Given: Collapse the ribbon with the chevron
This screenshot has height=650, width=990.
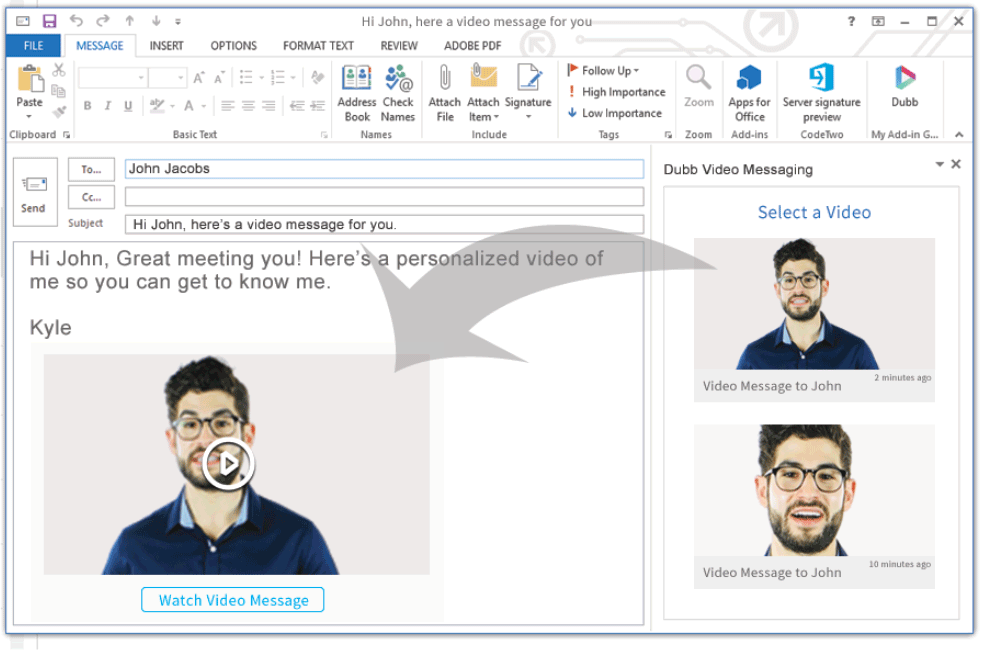Looking at the screenshot, I should (959, 135).
